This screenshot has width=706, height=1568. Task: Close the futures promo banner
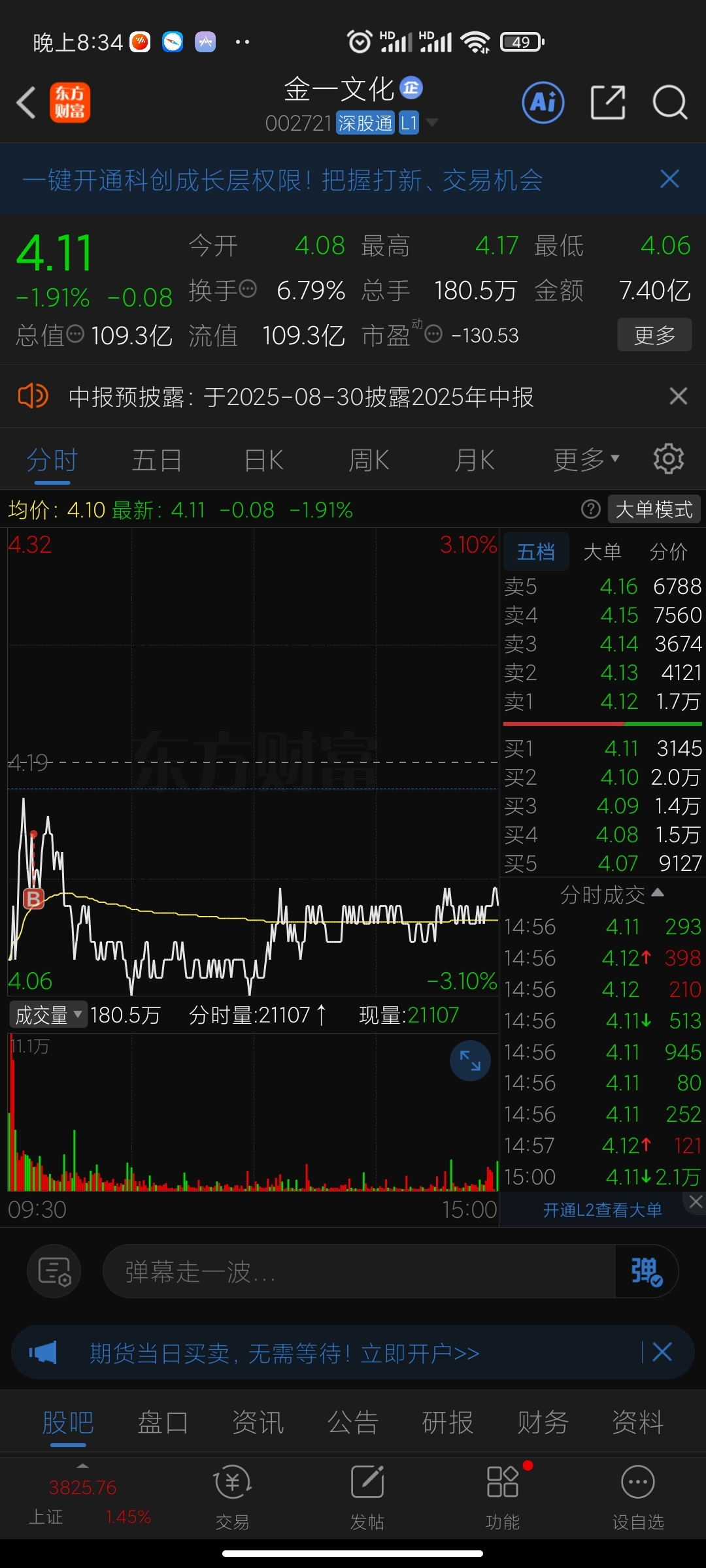[x=662, y=1352]
